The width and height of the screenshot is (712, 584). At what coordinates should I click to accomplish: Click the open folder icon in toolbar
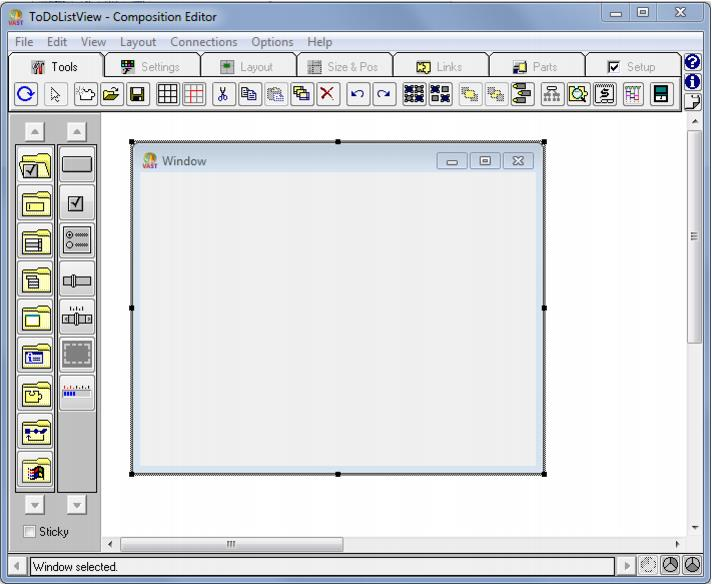coord(111,95)
